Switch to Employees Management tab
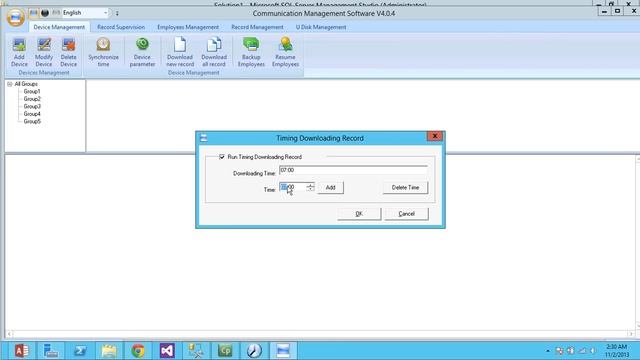640x360 pixels. point(188,27)
